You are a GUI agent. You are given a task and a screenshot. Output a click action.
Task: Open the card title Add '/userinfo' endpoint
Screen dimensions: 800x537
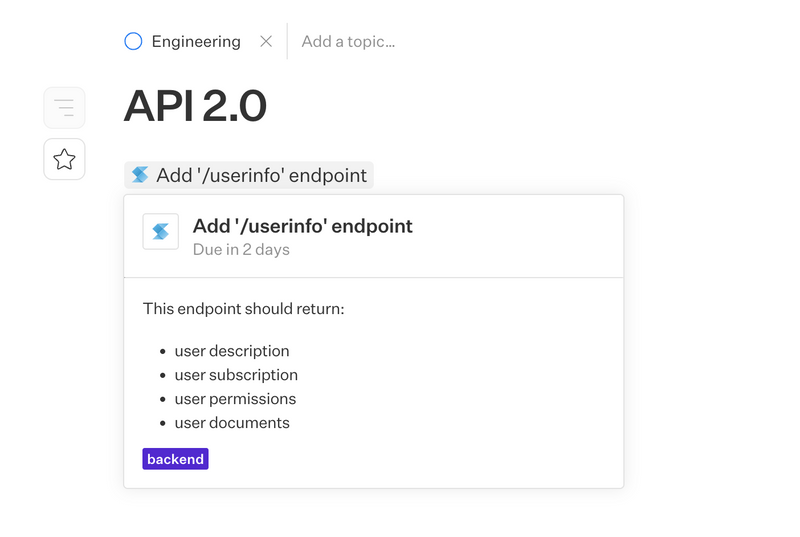pos(302,226)
